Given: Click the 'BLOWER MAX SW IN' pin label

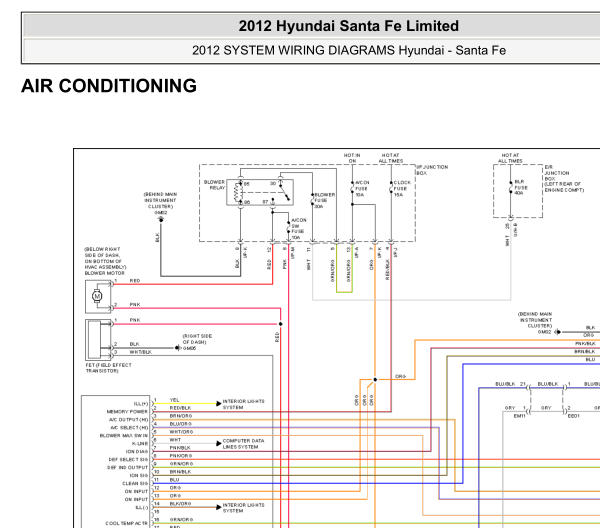Looking at the screenshot, I should point(124,436).
